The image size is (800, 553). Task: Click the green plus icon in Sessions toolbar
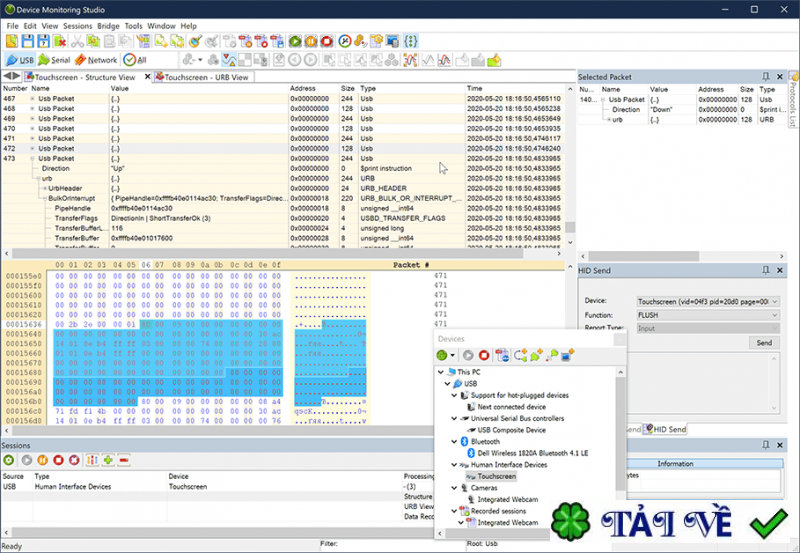click(107, 459)
